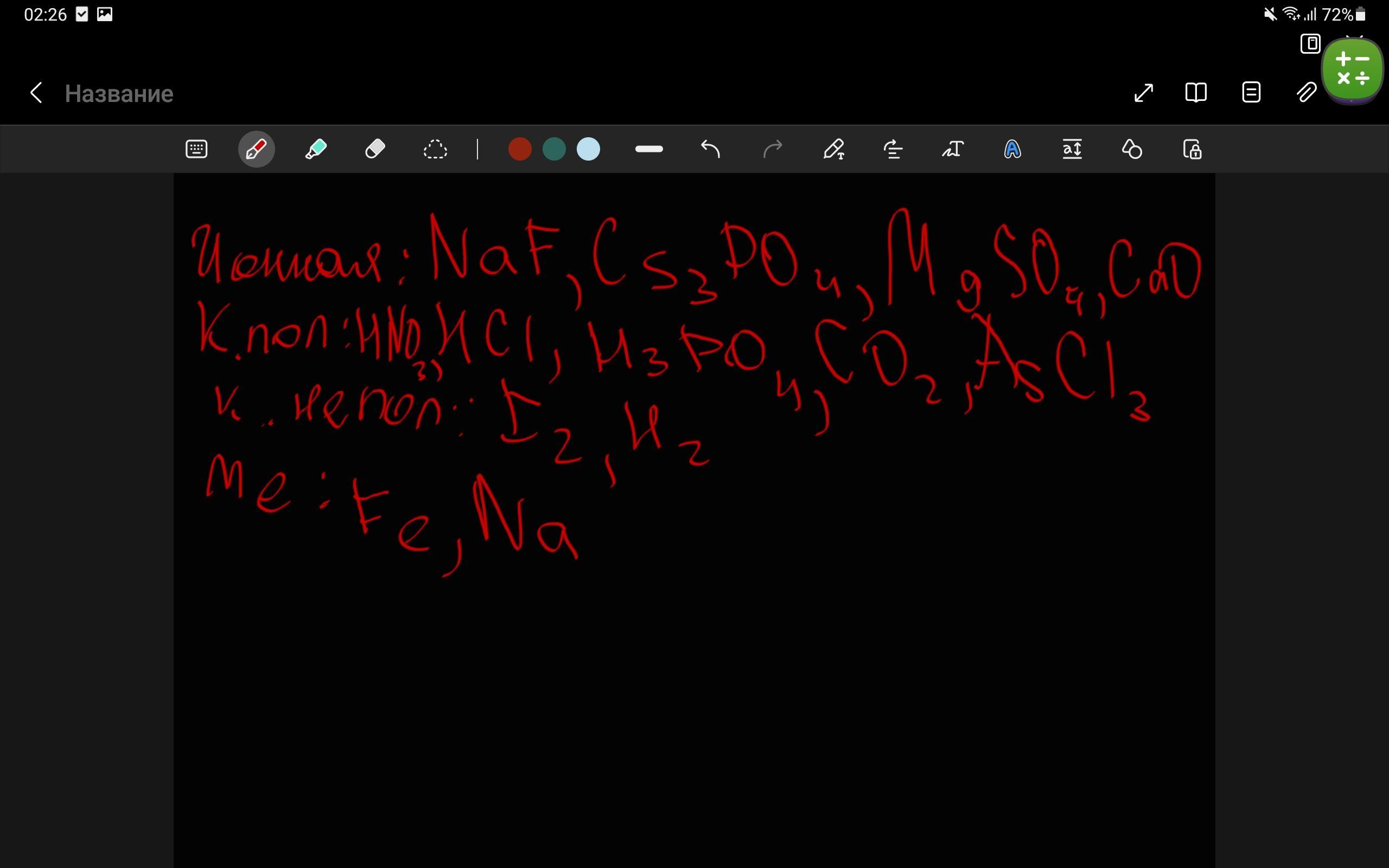Toggle the canvas lock icon
Screen dimensions: 1389x868
pyautogui.click(x=1192, y=149)
